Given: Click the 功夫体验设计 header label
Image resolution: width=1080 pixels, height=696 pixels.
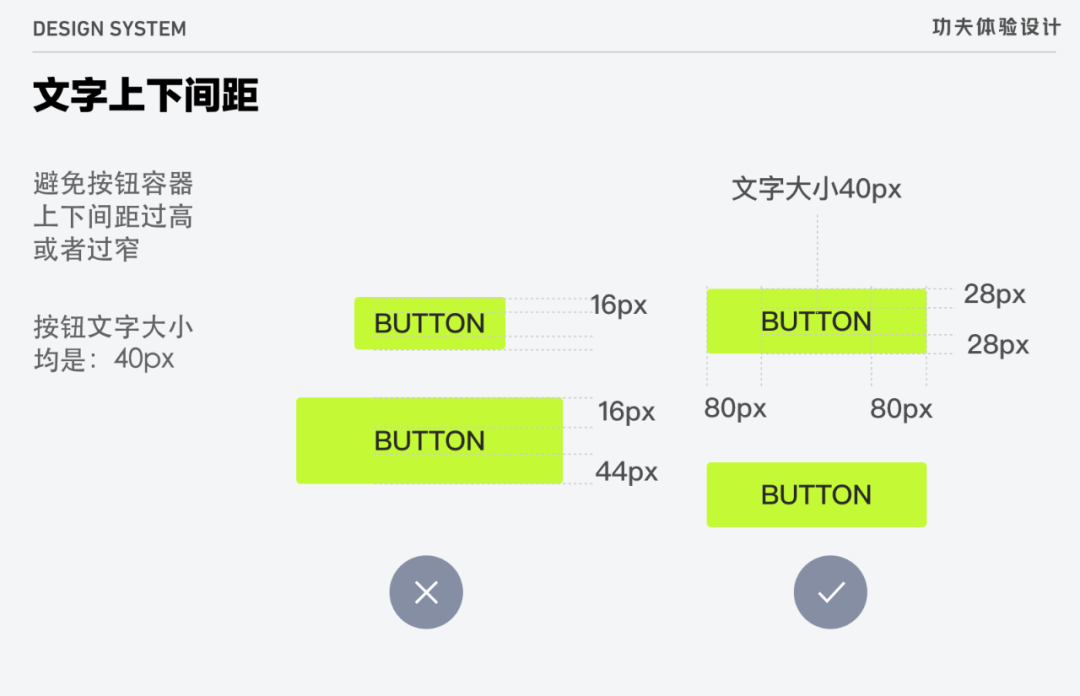Looking at the screenshot, I should pyautogui.click(x=996, y=28).
